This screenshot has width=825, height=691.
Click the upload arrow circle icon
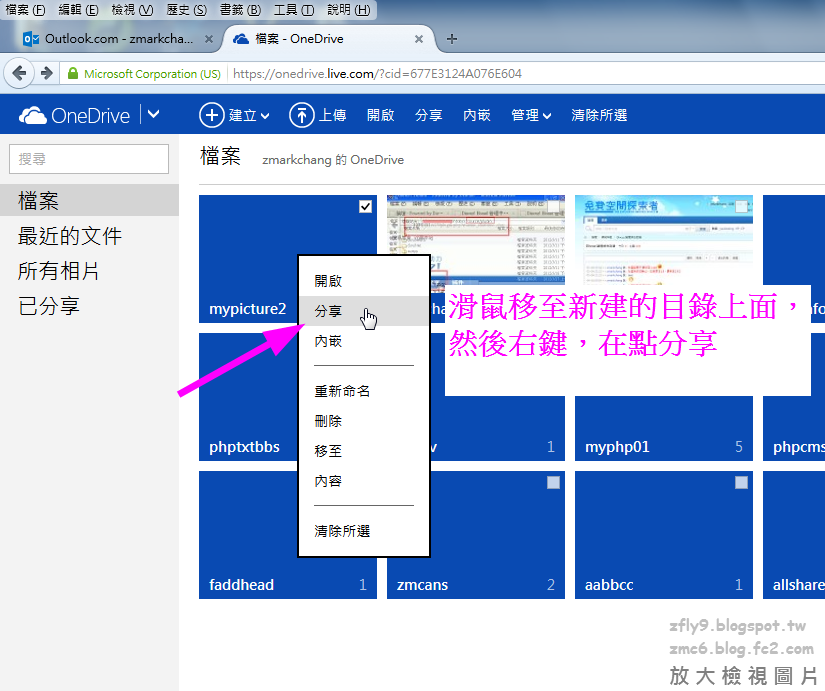click(301, 115)
